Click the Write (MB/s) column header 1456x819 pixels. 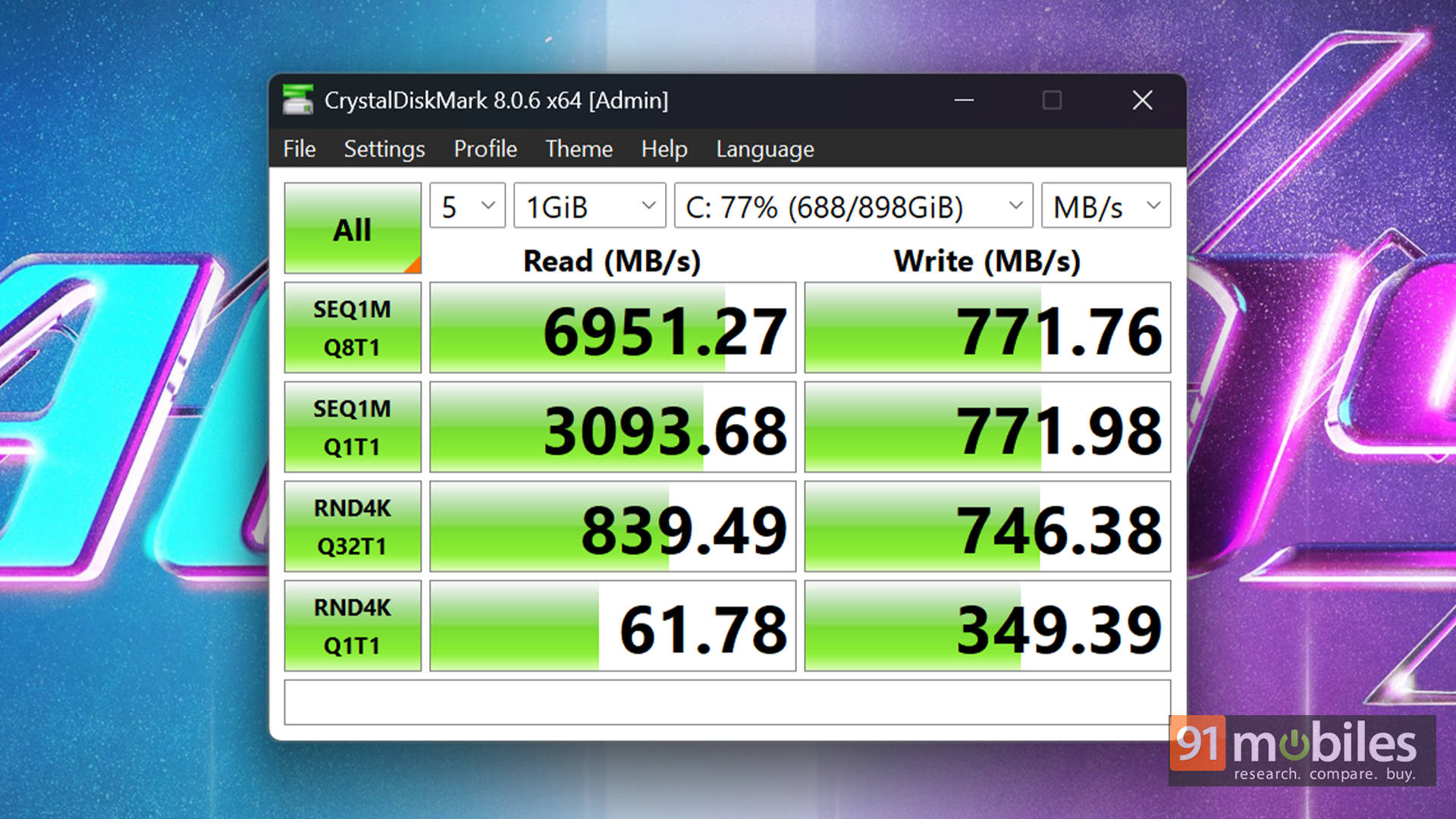click(987, 261)
